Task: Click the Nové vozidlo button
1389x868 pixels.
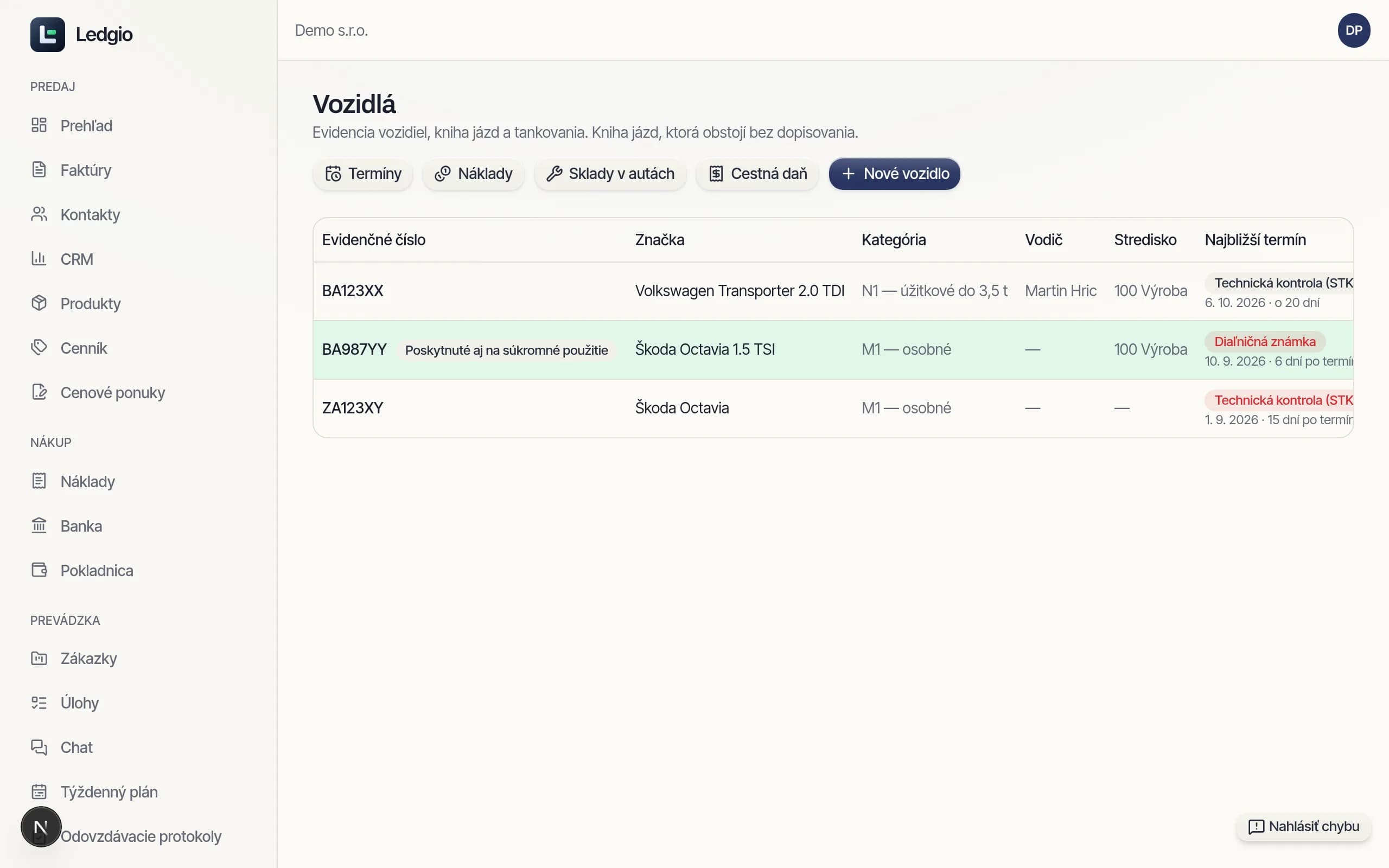Action: (x=894, y=174)
